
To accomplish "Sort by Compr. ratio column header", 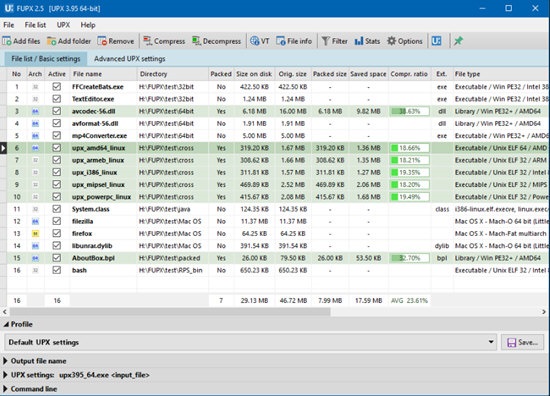I will coord(409,74).
